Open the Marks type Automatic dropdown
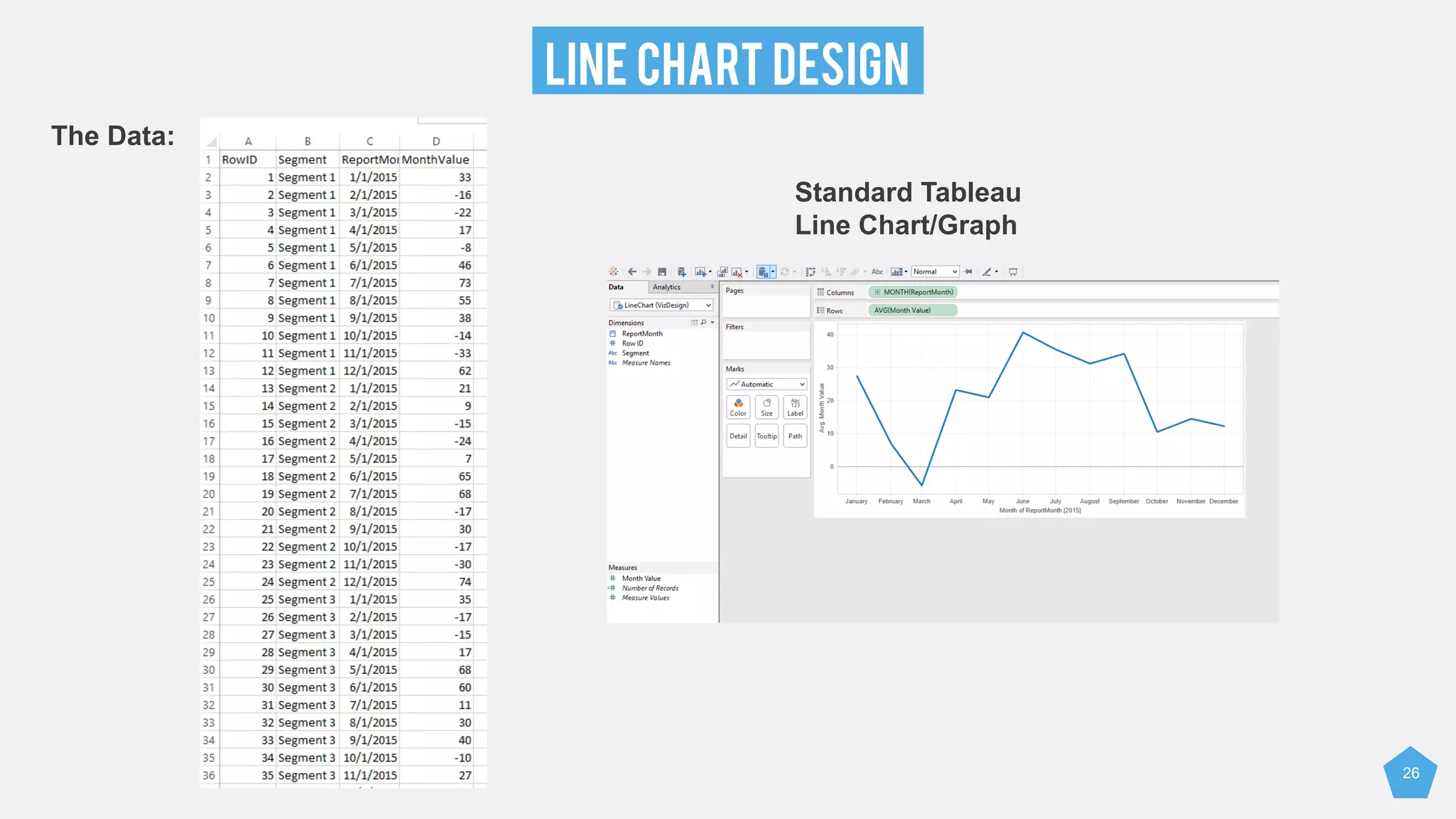1456x819 pixels. (x=766, y=384)
